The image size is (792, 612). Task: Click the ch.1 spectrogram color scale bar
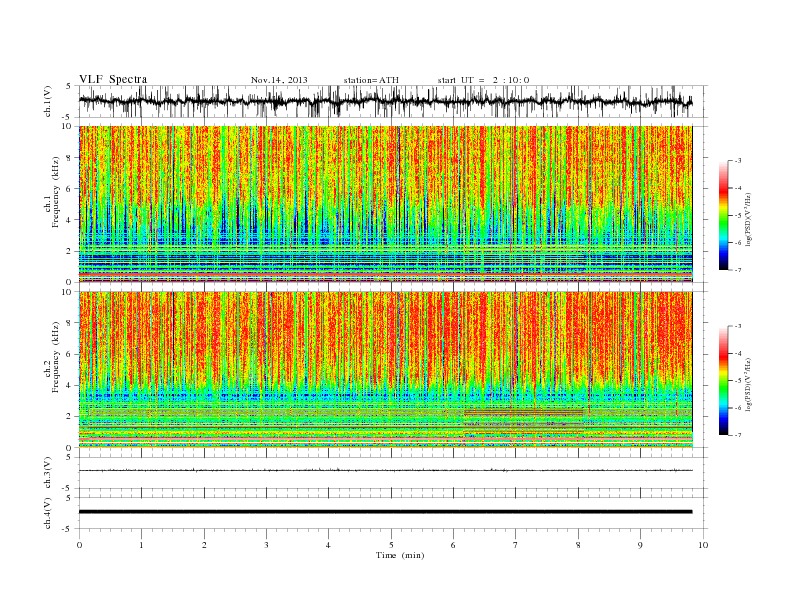pyautogui.click(x=723, y=216)
